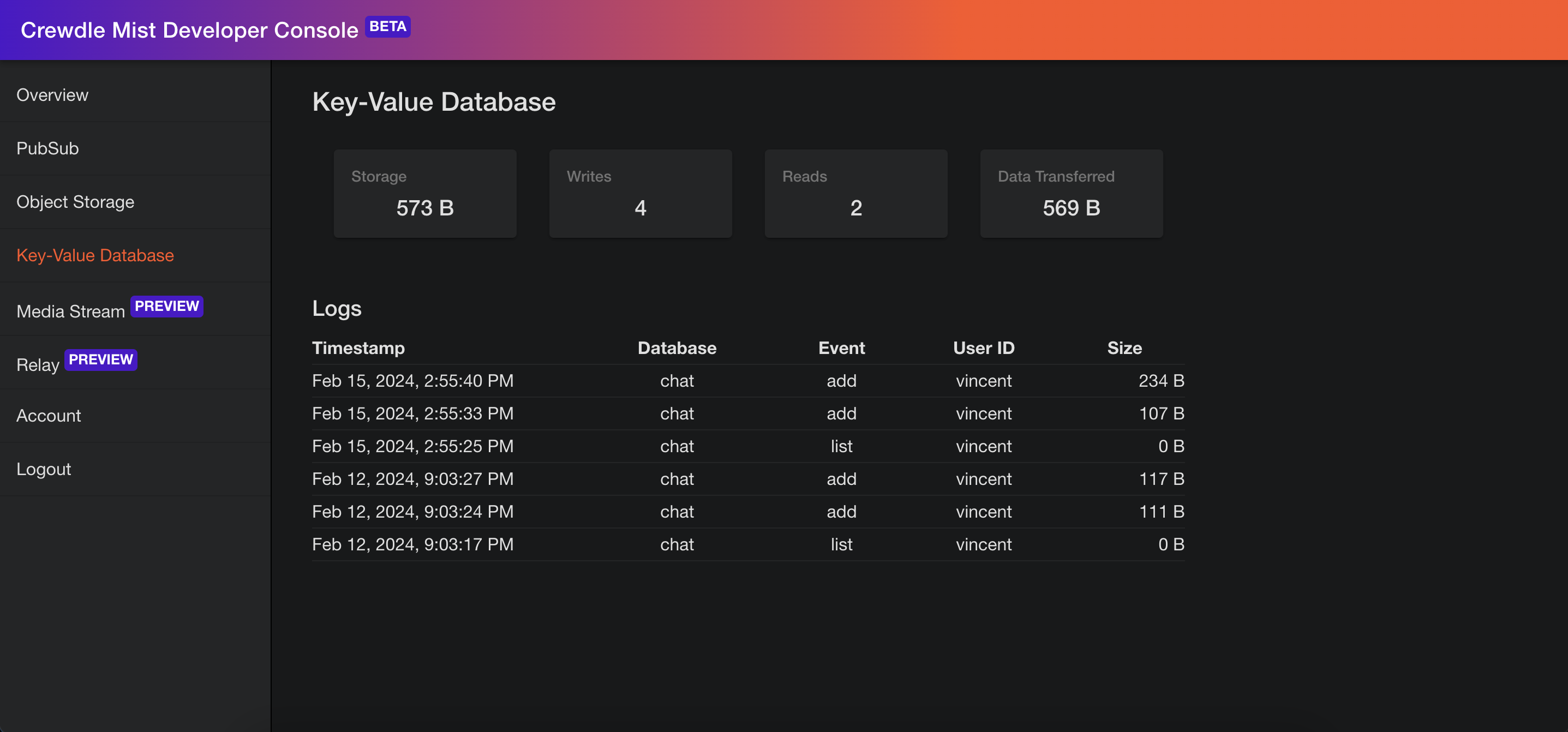Select log row Feb 12, 2024, 9:03:27 PM
The image size is (1568, 732).
[748, 479]
